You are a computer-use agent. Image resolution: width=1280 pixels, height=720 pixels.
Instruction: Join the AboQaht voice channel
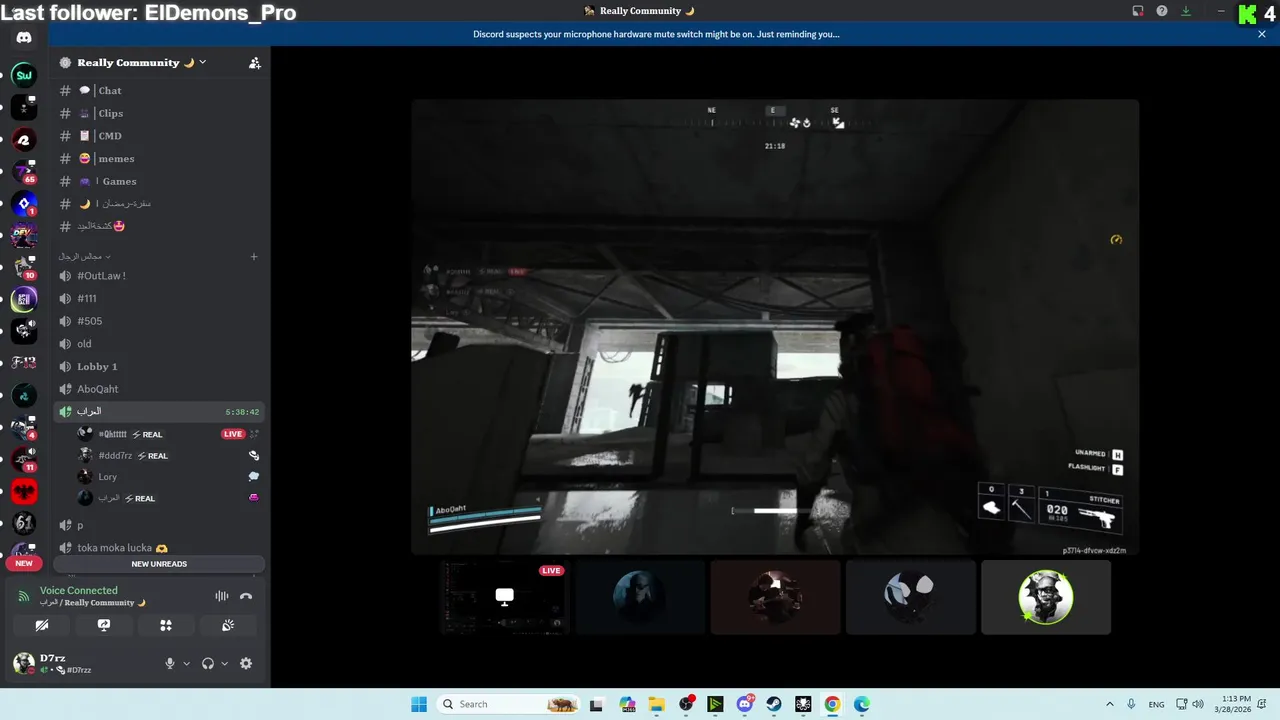click(160, 389)
